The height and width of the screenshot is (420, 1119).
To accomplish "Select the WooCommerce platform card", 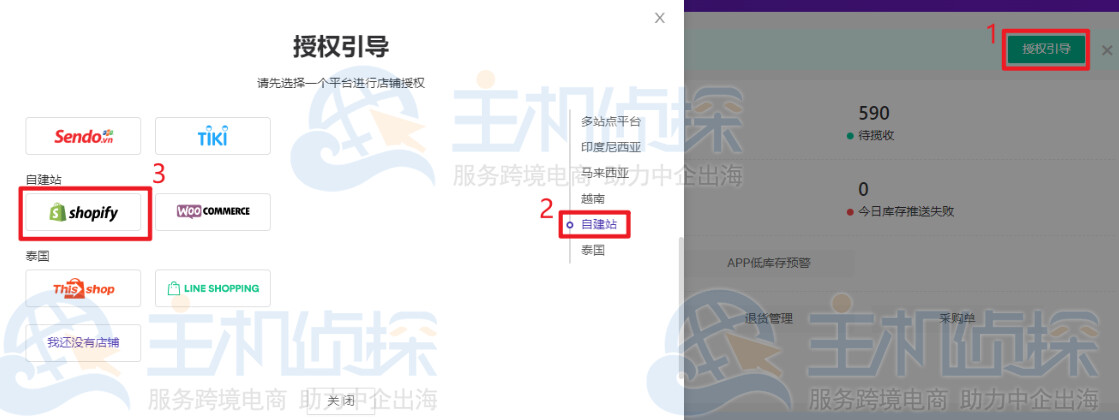I will coord(213,212).
